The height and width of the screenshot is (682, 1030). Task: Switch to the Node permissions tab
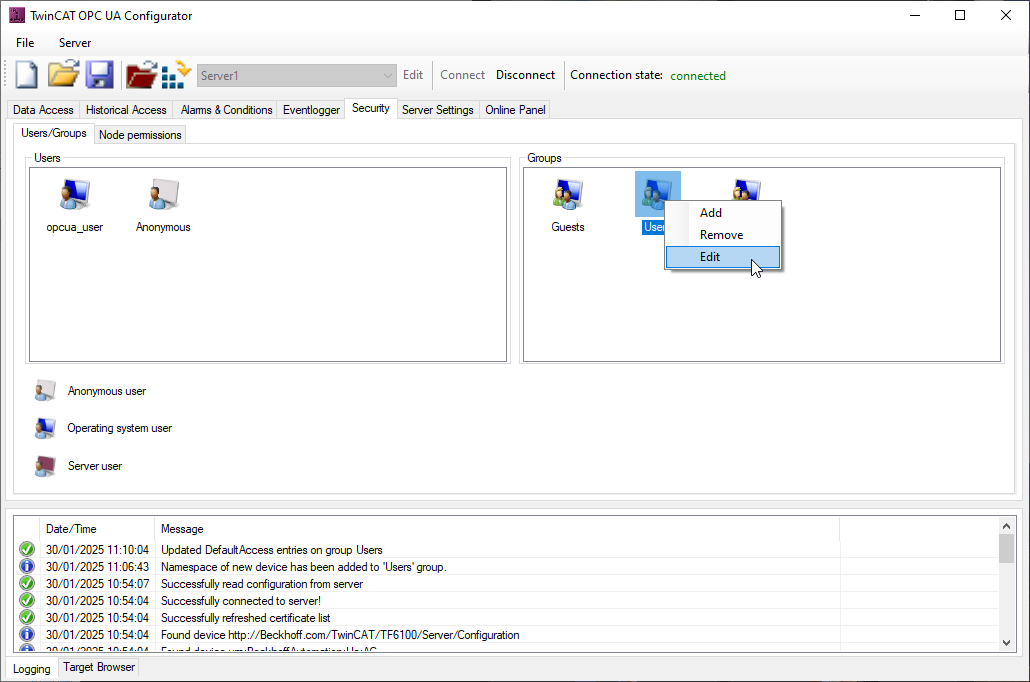coord(140,135)
